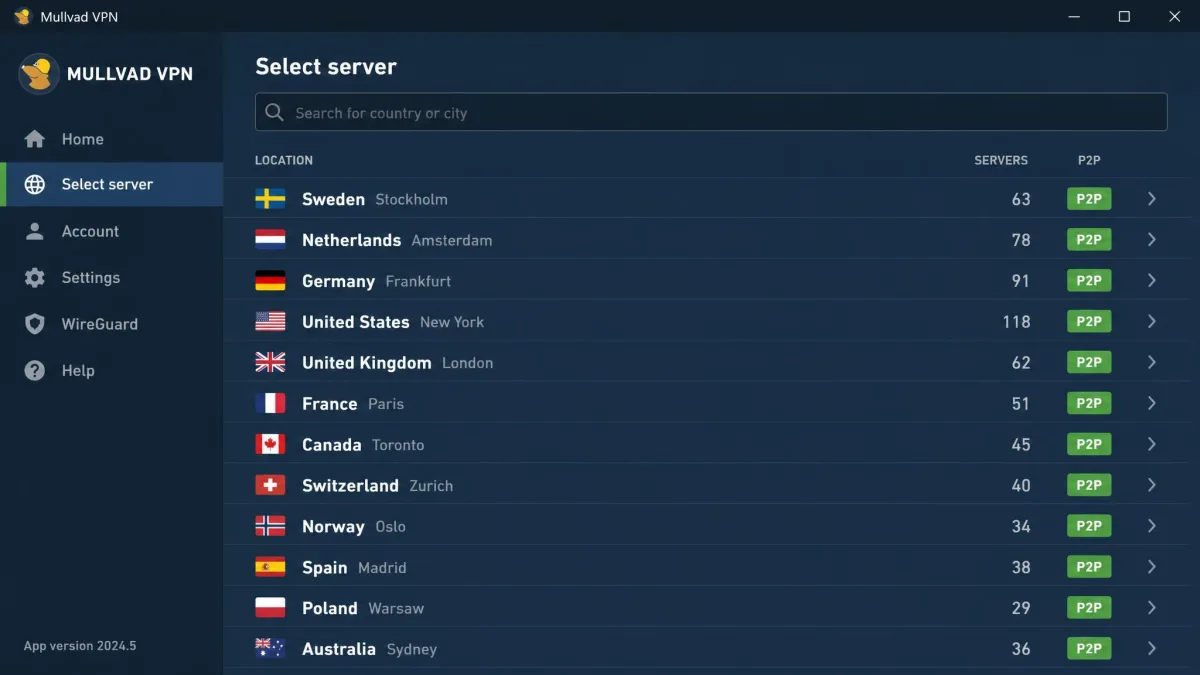Click the Spain flag icon
This screenshot has width=1200, height=675.
270,567
